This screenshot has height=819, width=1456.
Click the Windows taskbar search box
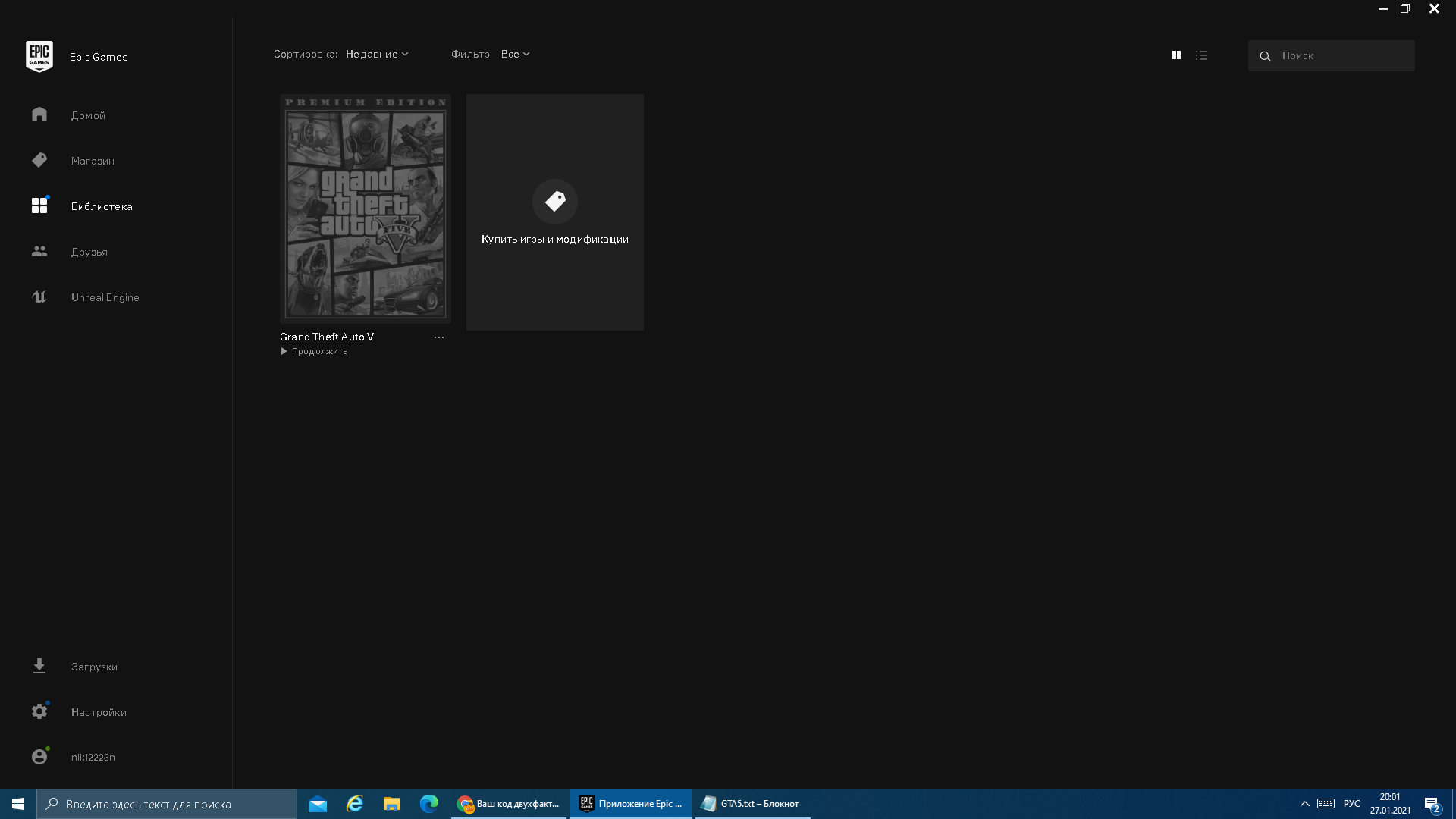pos(167,804)
